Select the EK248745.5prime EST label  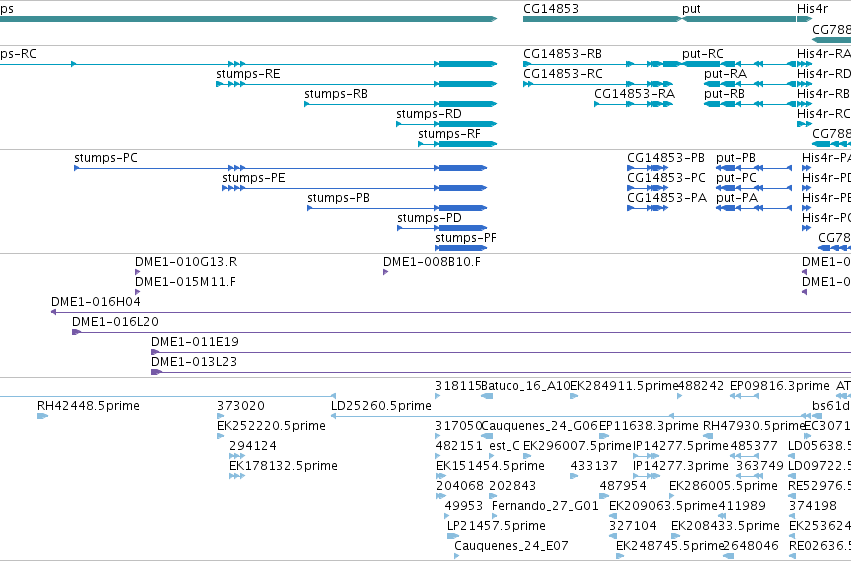[671, 546]
